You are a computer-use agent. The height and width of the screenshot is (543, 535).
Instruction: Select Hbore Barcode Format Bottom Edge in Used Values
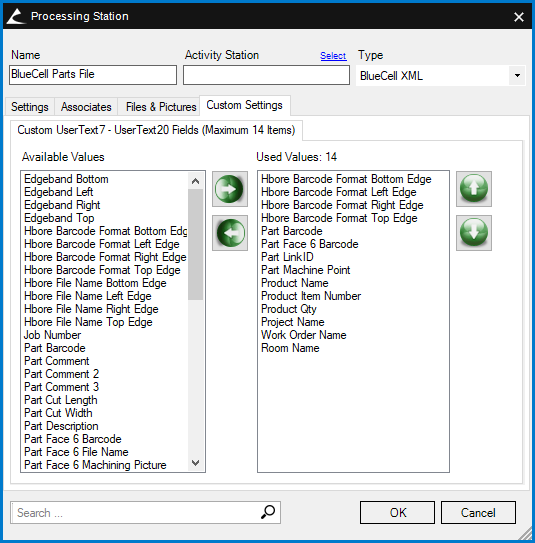(x=346, y=179)
